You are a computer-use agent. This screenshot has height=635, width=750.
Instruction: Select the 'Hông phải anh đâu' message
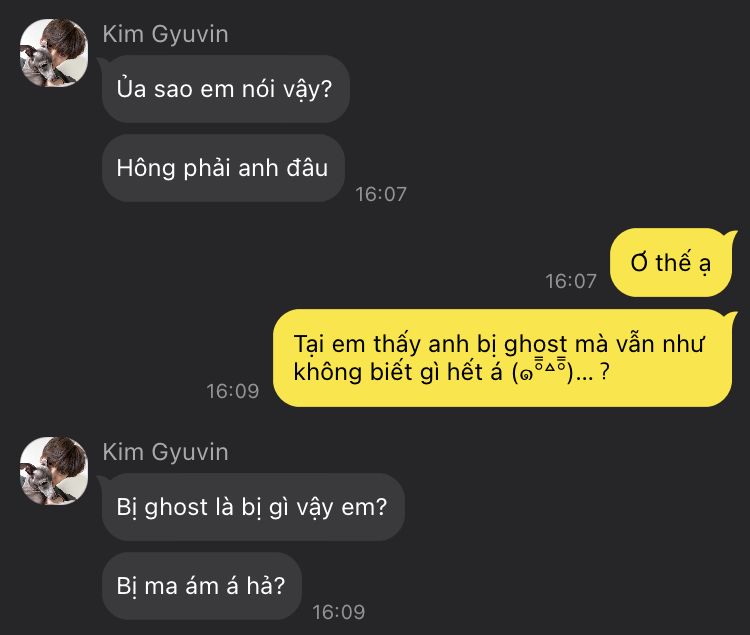point(223,168)
